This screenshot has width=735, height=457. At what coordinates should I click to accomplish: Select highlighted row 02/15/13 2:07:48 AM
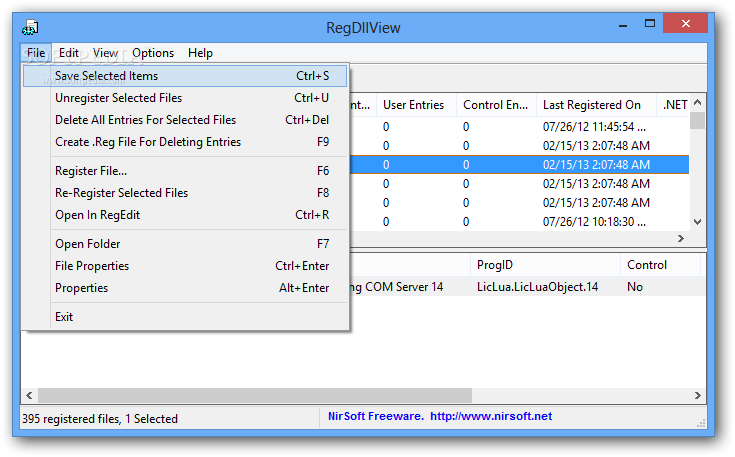point(519,165)
